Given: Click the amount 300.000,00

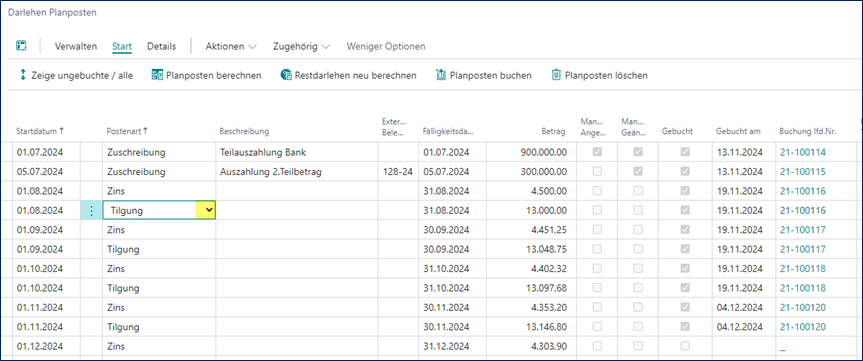Looking at the screenshot, I should [x=543, y=172].
